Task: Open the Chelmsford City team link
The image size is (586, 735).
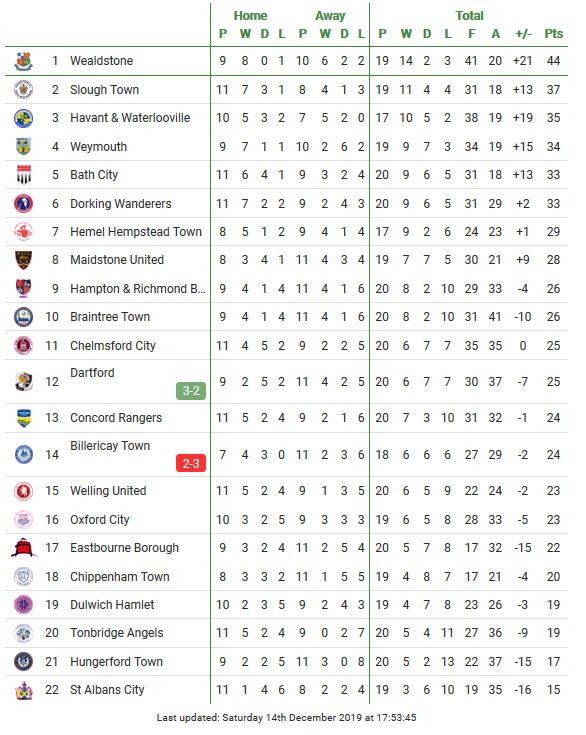Action: (113, 346)
